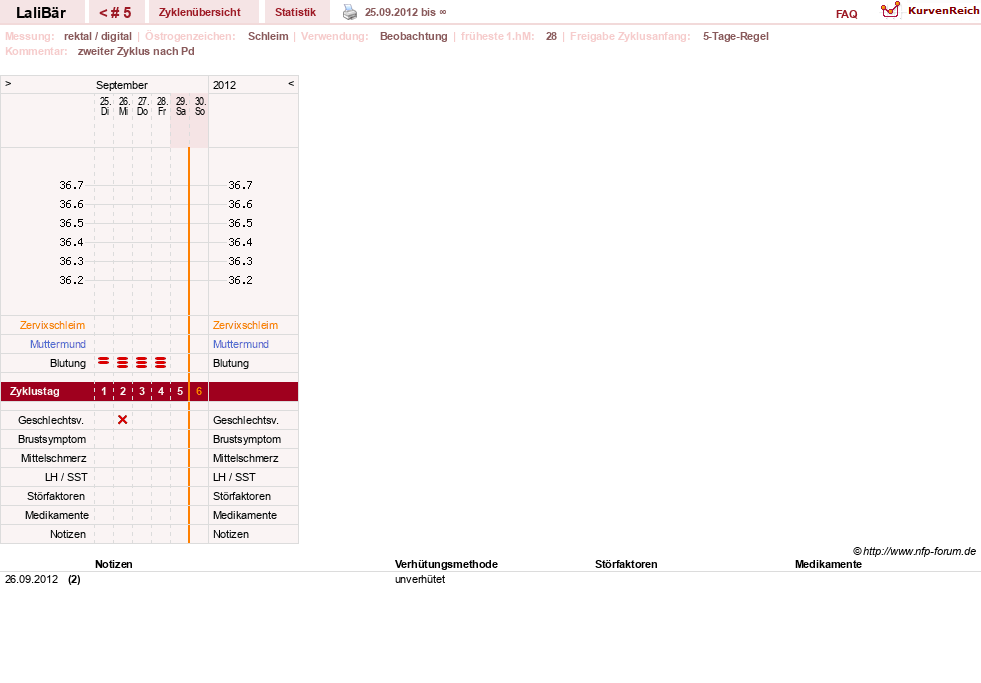This screenshot has width=981, height=683.
Task: Click the 'Beobachtung' usage value
Action: click(x=414, y=36)
